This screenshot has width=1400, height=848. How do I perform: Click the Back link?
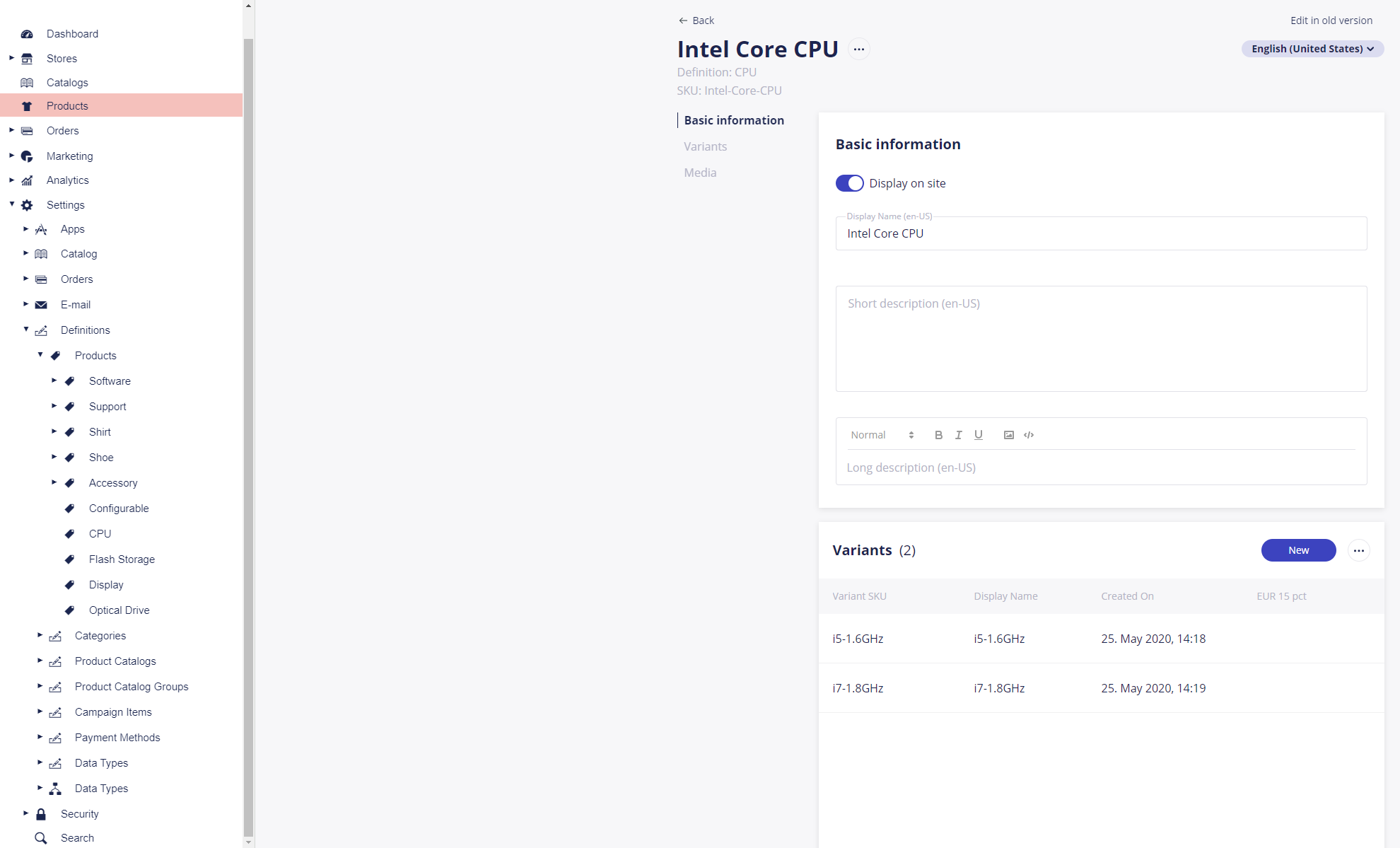(x=696, y=21)
